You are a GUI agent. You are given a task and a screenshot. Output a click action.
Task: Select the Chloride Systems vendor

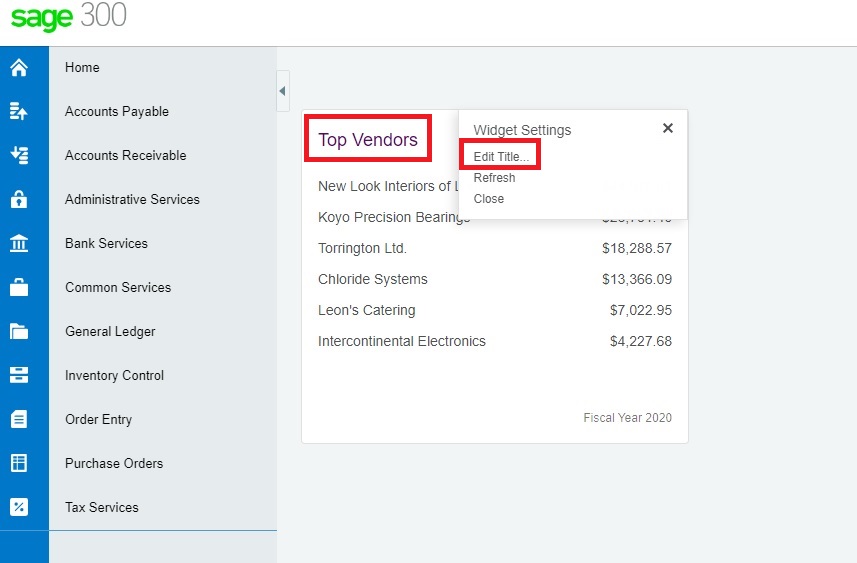click(x=373, y=279)
